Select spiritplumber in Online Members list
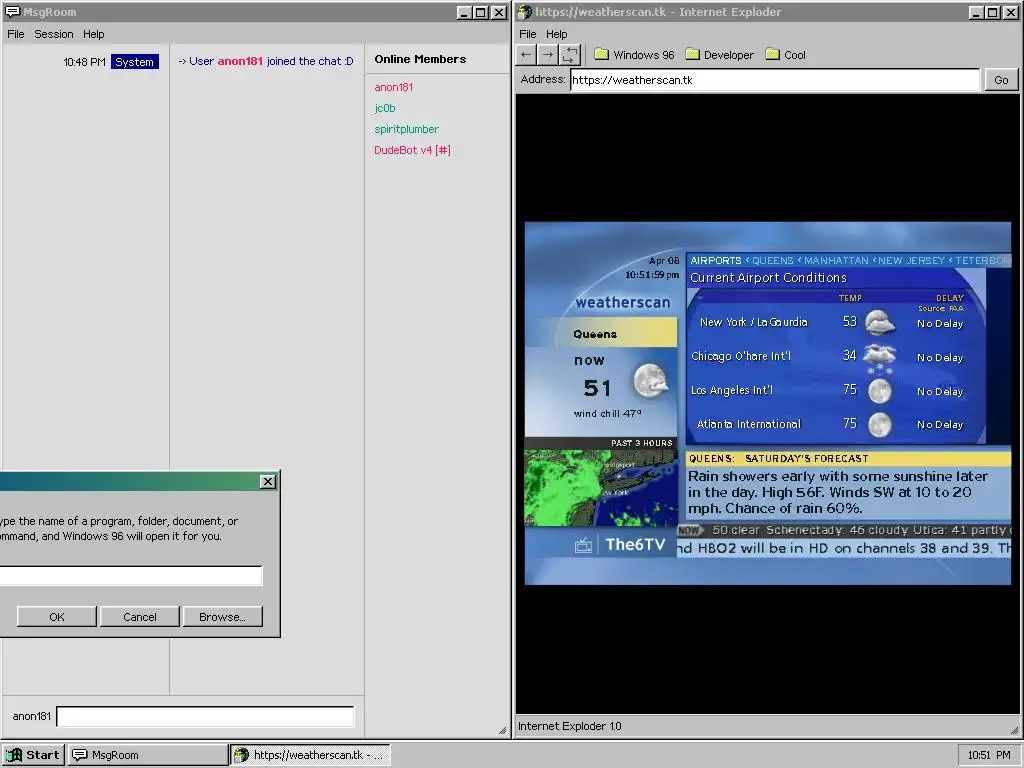This screenshot has height=768, width=1024. click(x=406, y=129)
